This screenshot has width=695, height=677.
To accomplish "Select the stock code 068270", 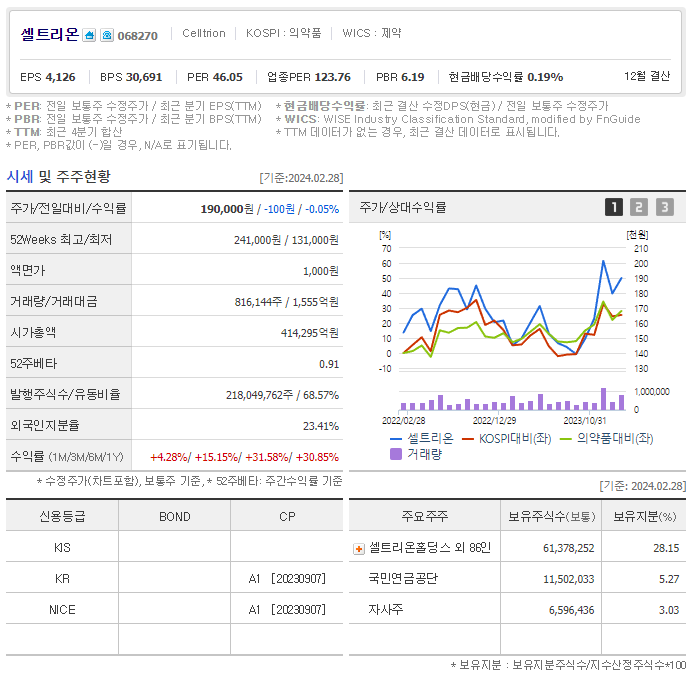I will (137, 36).
